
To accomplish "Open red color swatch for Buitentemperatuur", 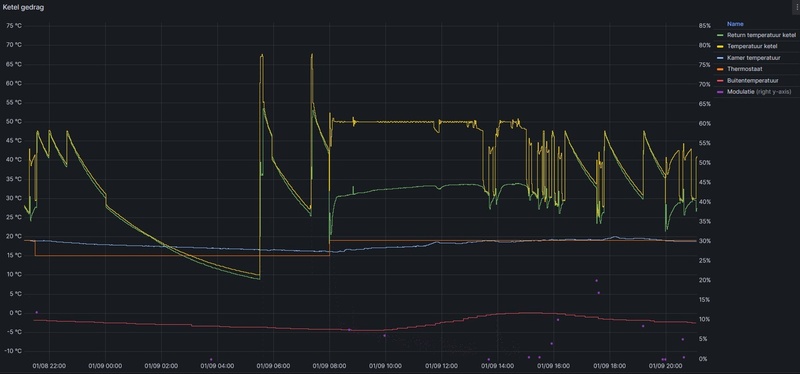I will click(x=720, y=80).
